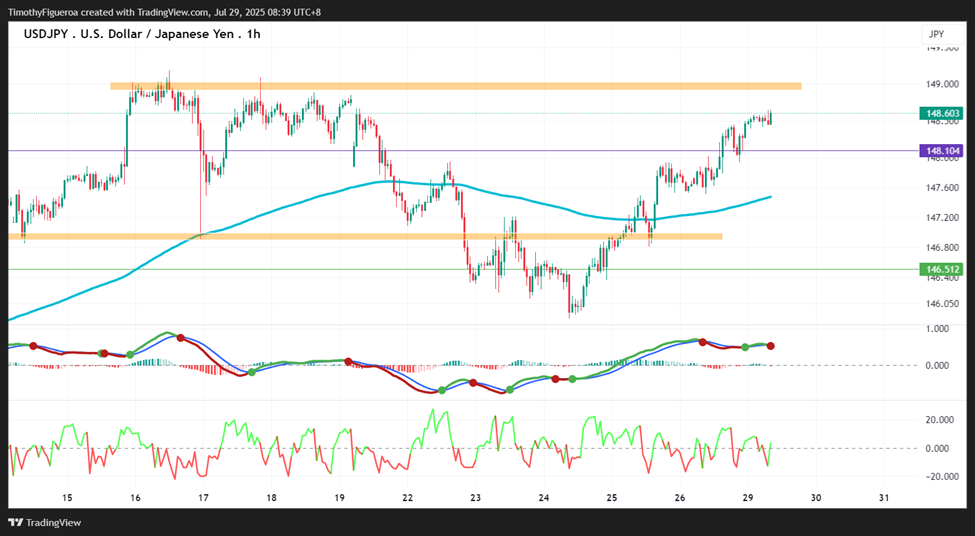
Task: Select the green 146.512 price level label
Action: 941,269
